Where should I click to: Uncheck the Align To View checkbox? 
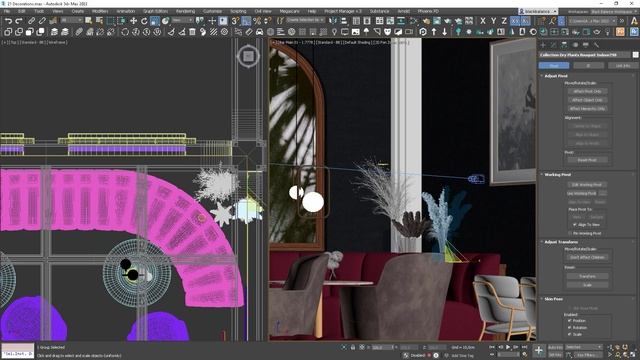(x=575, y=225)
